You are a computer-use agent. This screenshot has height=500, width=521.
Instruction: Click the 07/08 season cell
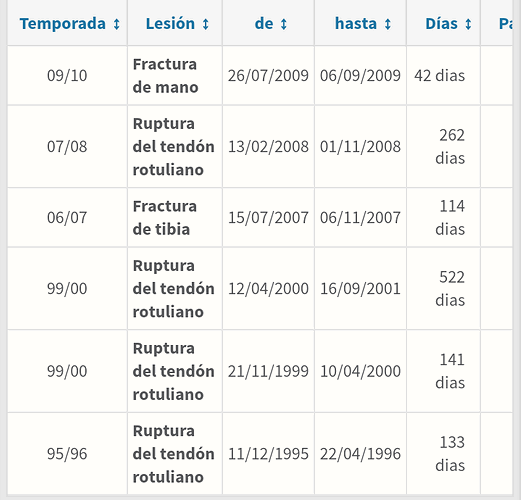[67, 147]
